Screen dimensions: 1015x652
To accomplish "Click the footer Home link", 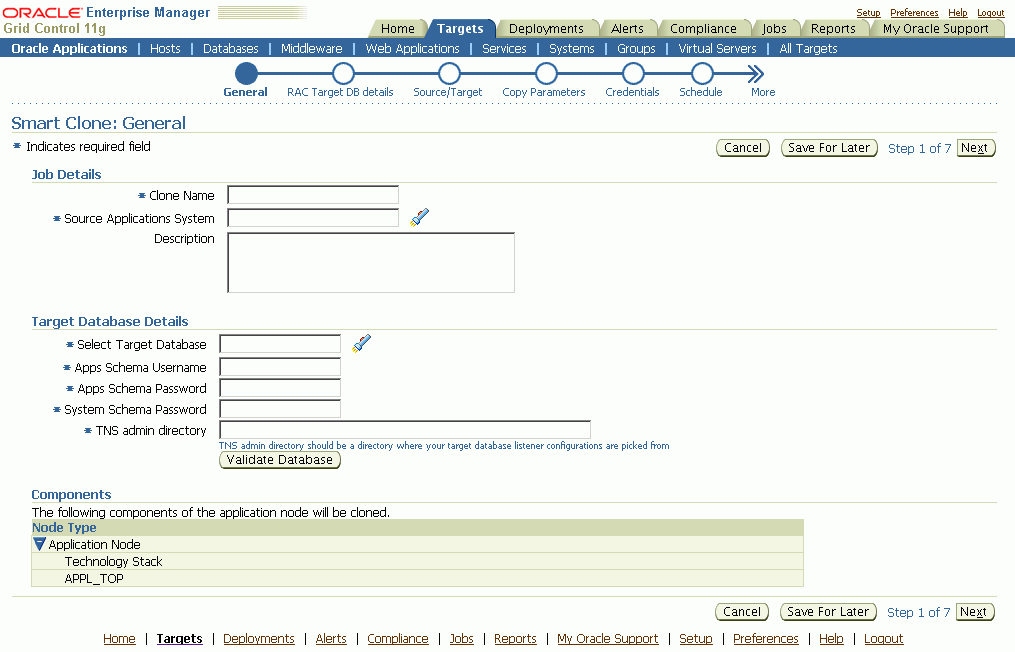I will pyautogui.click(x=119, y=638).
